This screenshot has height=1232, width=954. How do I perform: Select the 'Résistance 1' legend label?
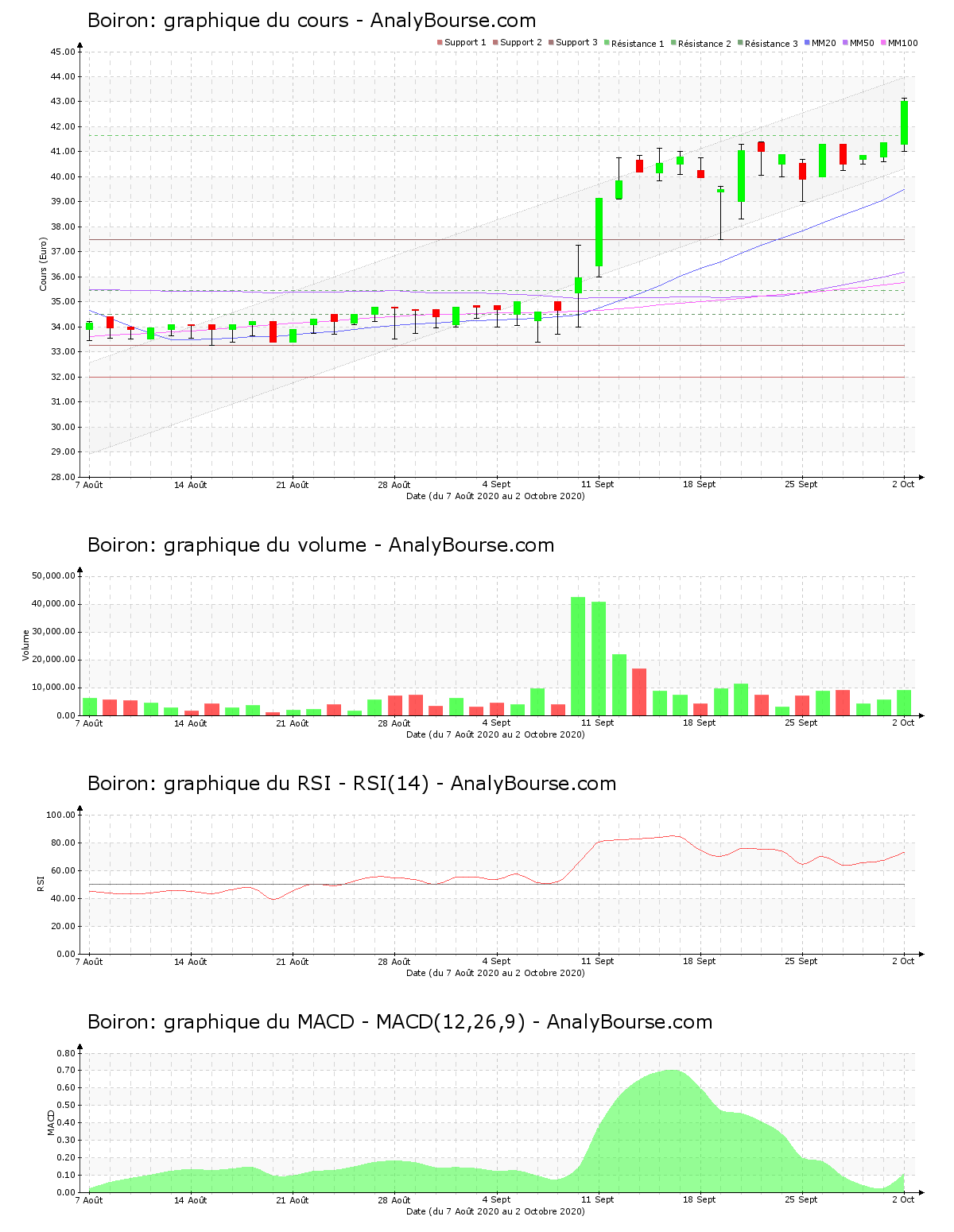coord(638,44)
